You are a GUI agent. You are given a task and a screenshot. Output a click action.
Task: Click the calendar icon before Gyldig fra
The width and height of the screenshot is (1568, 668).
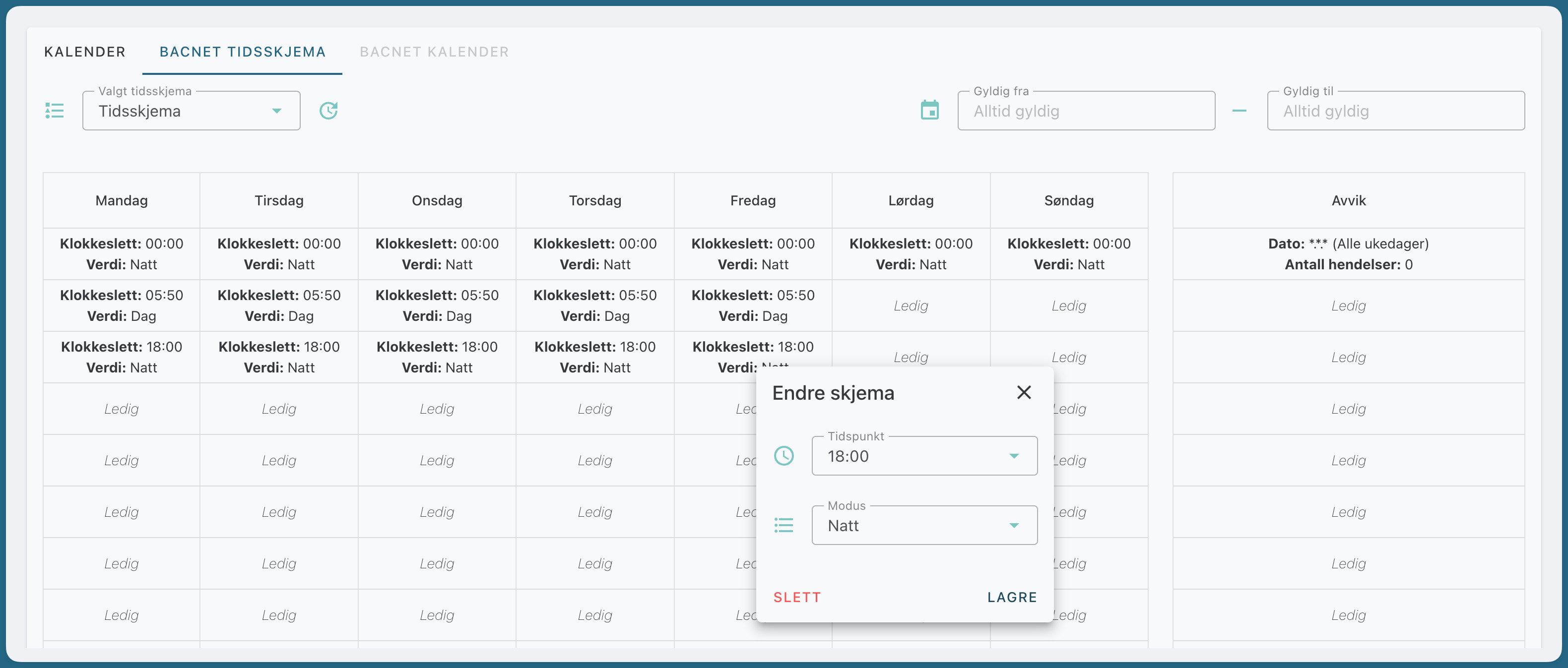(929, 110)
